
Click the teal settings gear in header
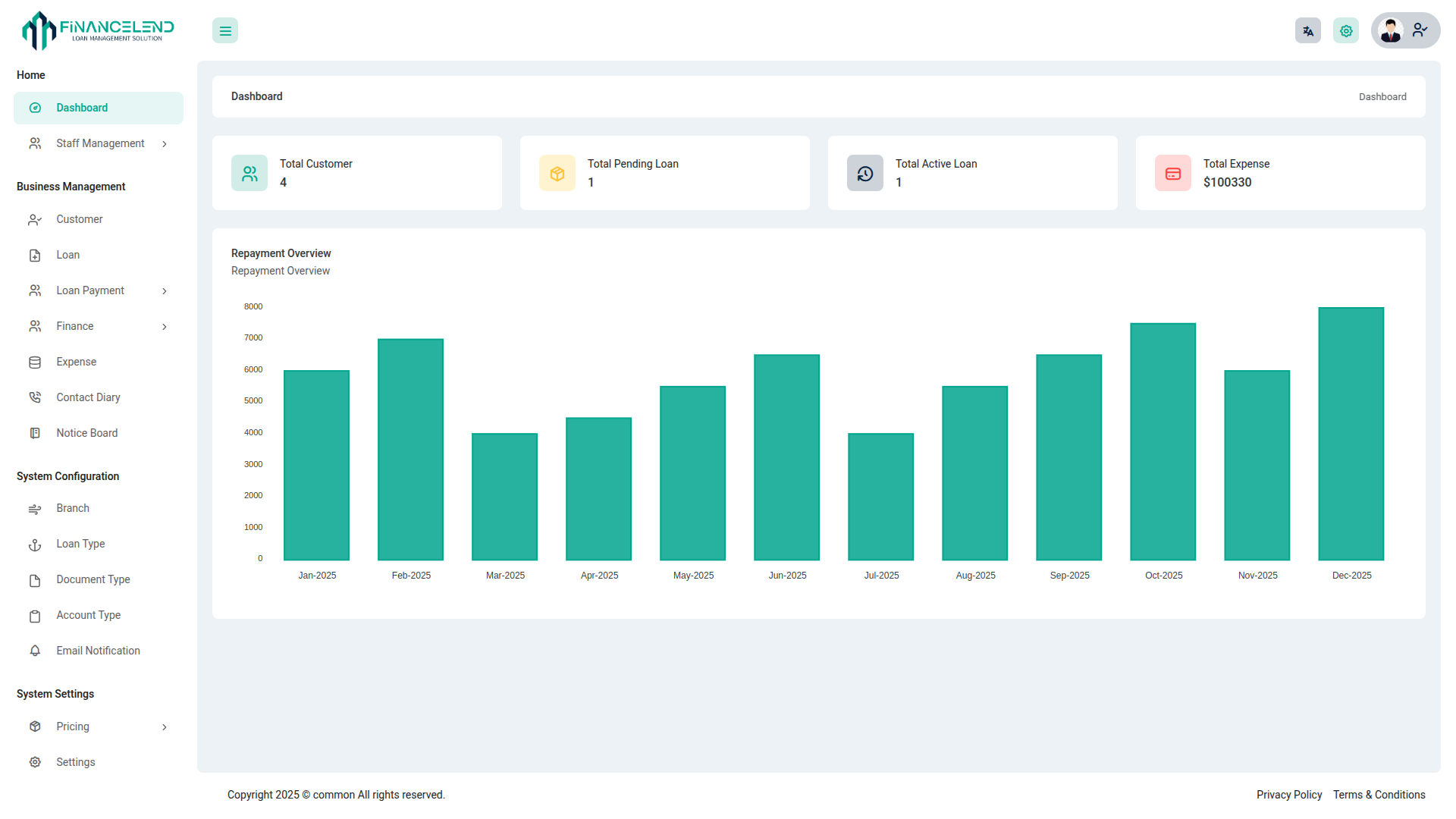1346,31
